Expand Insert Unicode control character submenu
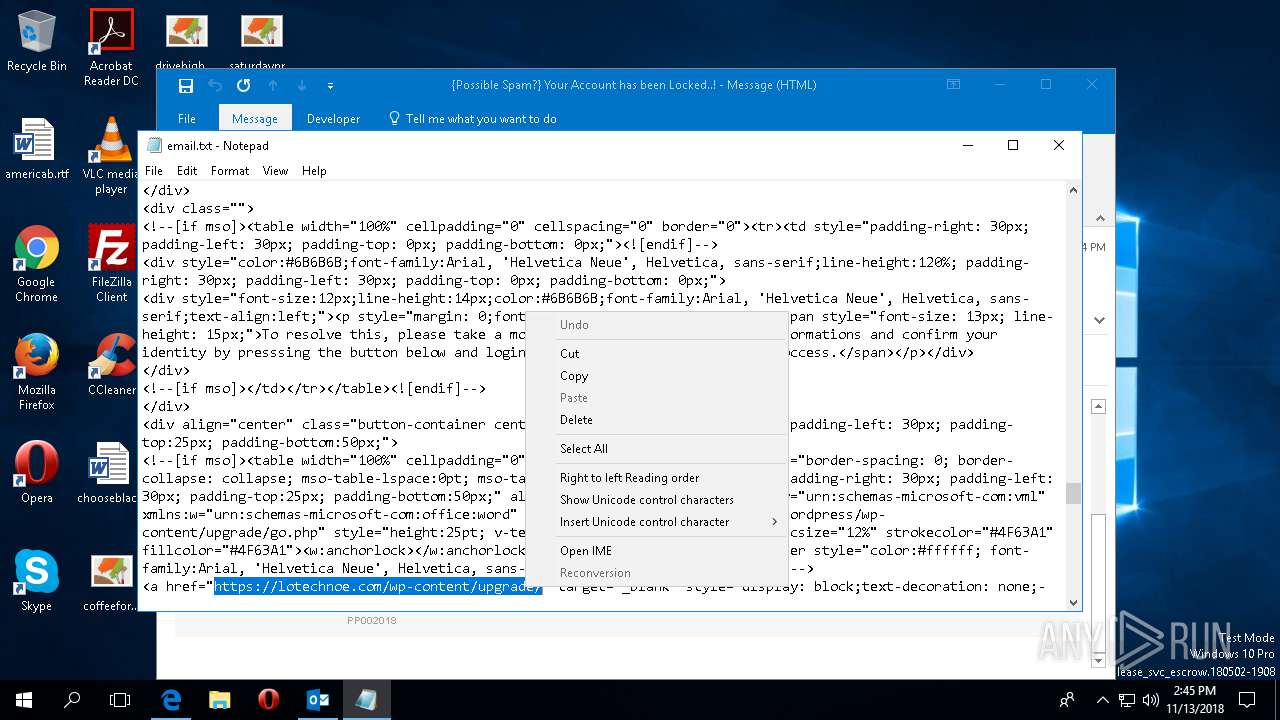Viewport: 1280px width, 720px height. pos(656,521)
